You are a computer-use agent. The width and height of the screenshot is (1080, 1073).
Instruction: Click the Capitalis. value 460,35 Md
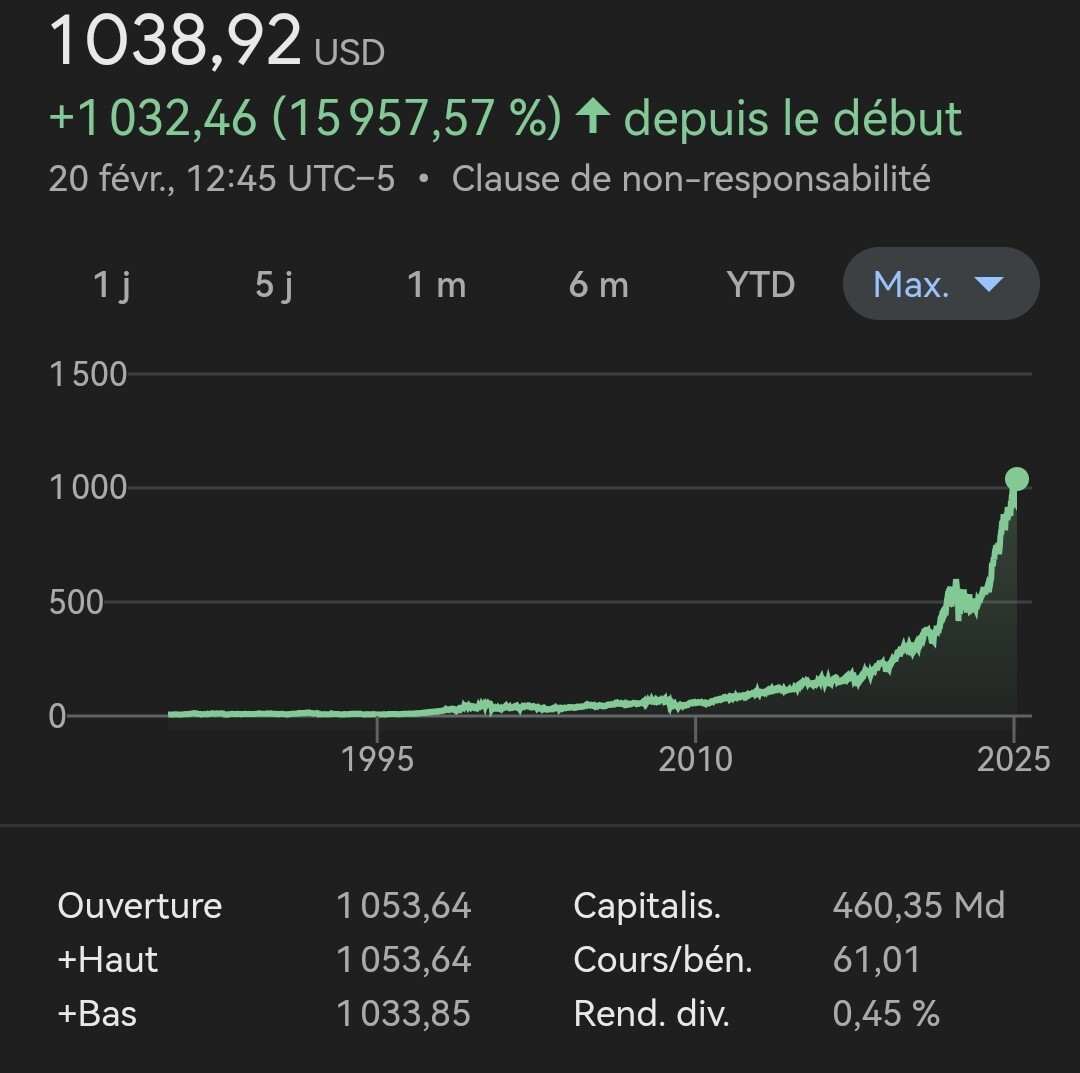pos(919,906)
